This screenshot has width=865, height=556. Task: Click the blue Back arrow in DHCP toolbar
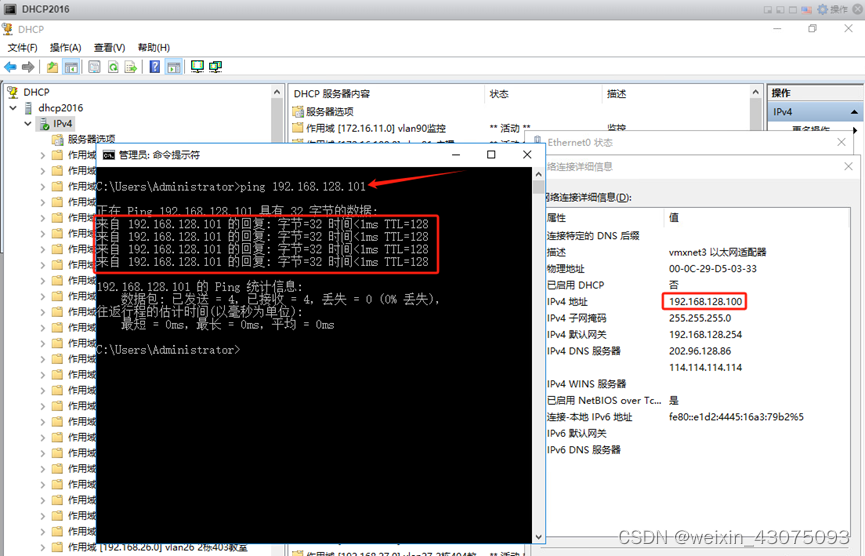click(x=10, y=67)
